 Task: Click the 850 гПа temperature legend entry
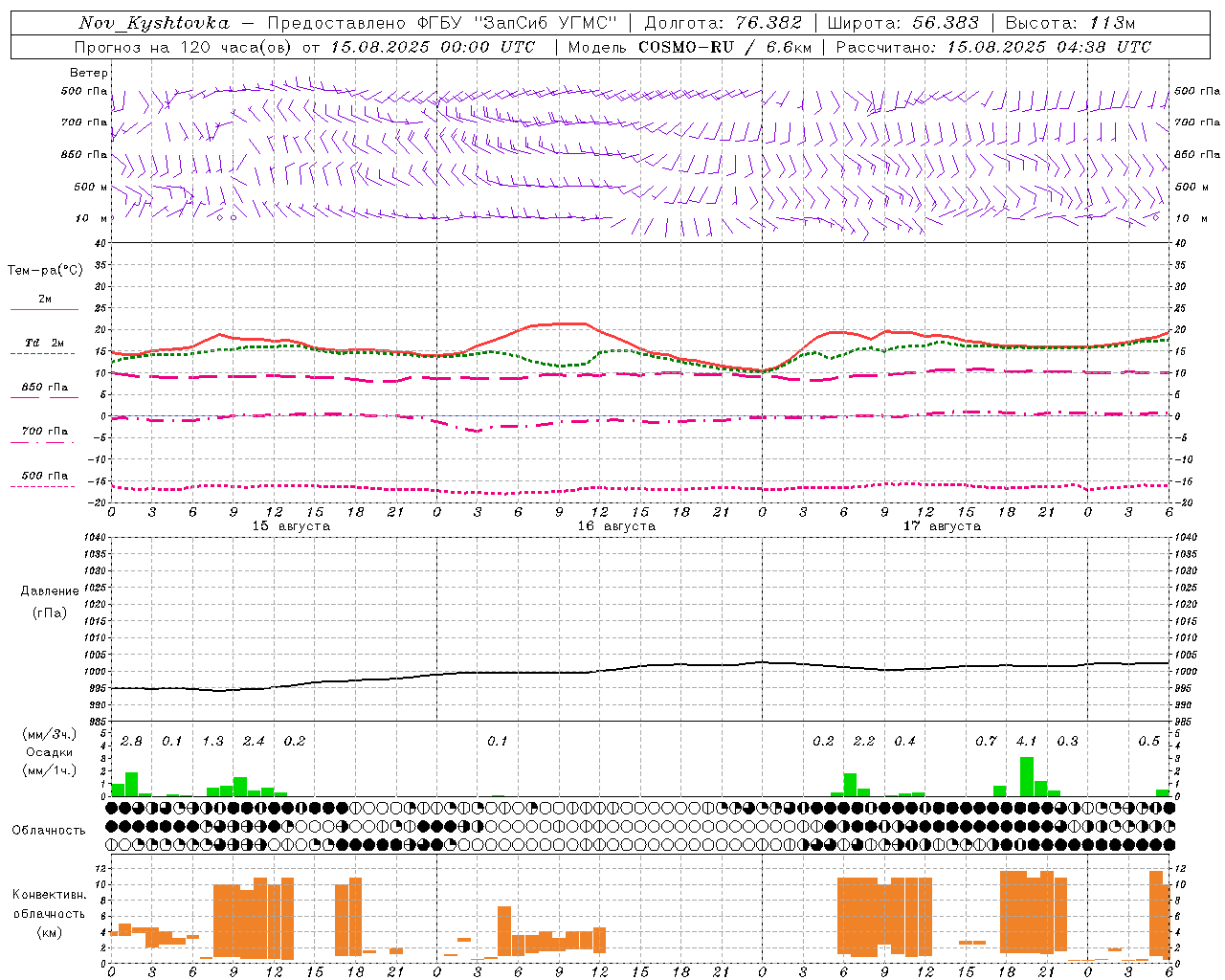[x=45, y=388]
